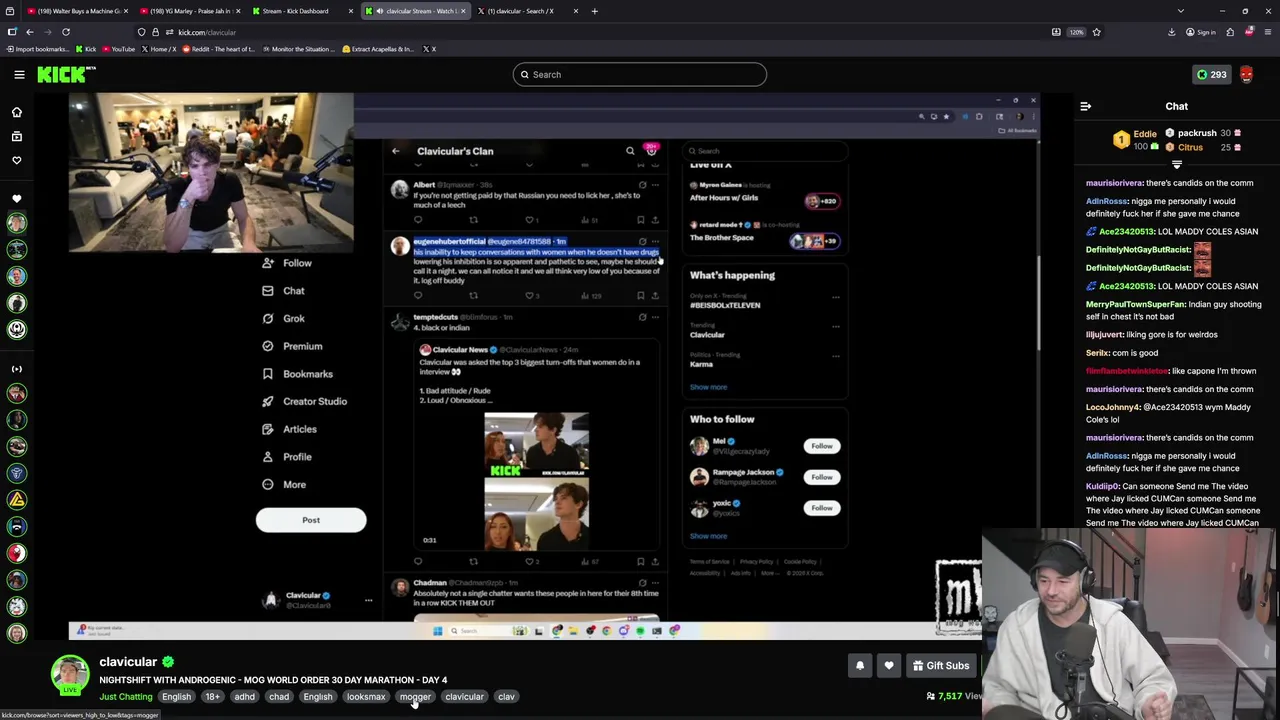Toggle the follow heart for clavicular
The image size is (1280, 720).
point(889,666)
